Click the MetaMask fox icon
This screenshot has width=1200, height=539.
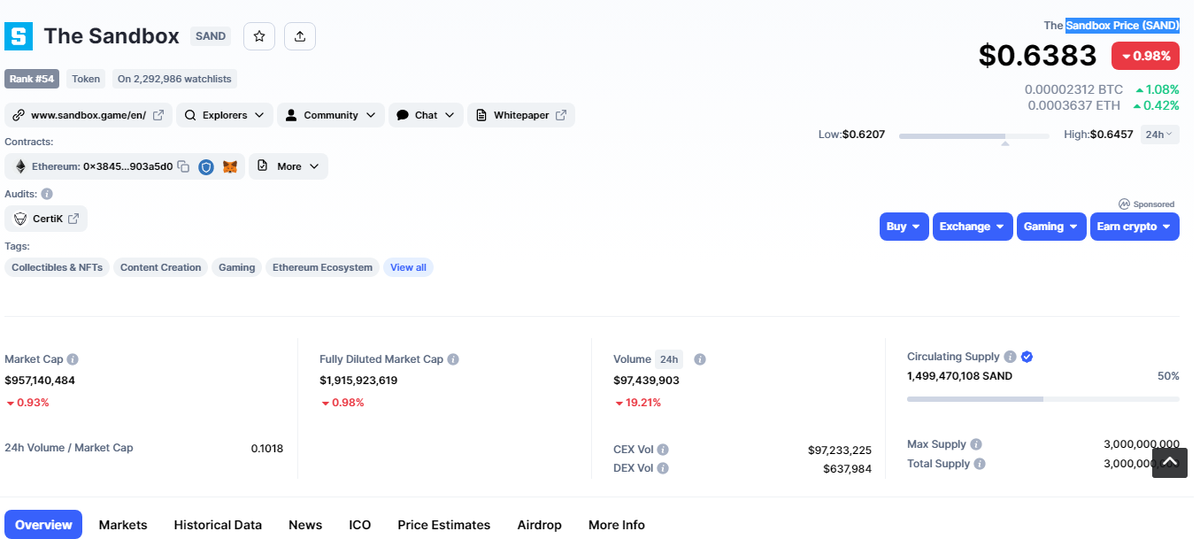pos(230,167)
